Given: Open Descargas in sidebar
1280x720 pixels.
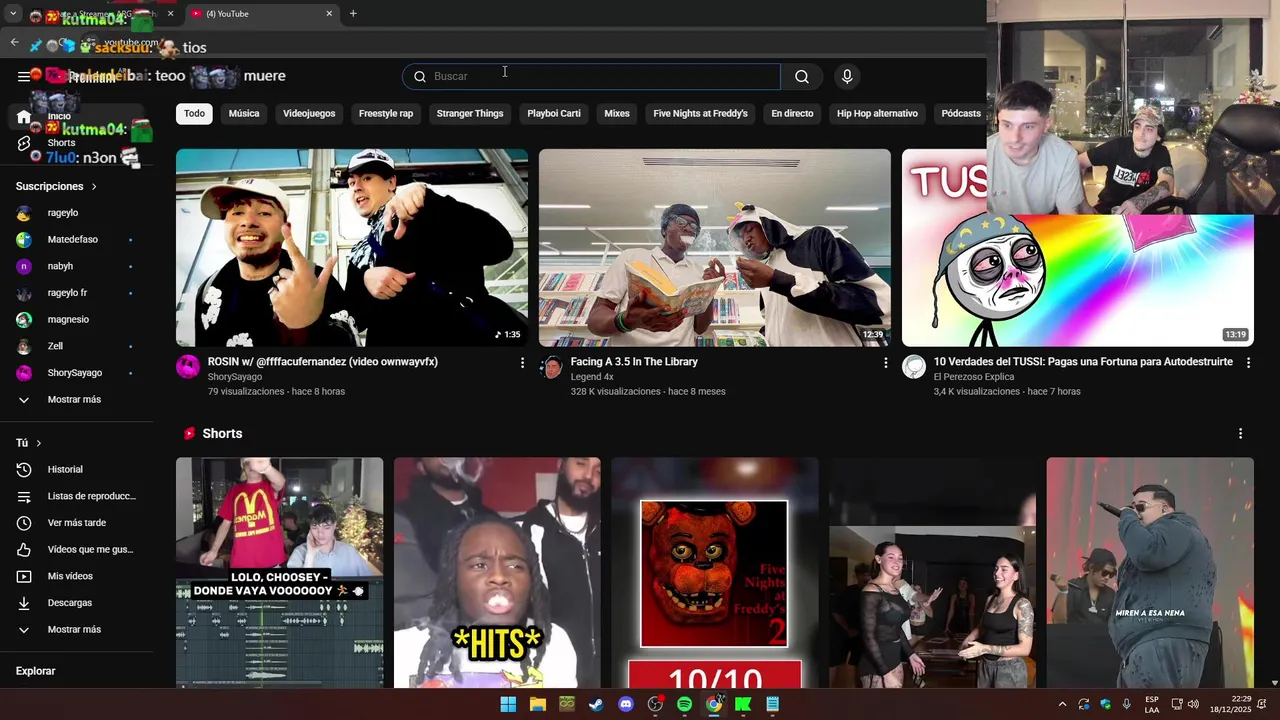Looking at the screenshot, I should coord(76,603).
